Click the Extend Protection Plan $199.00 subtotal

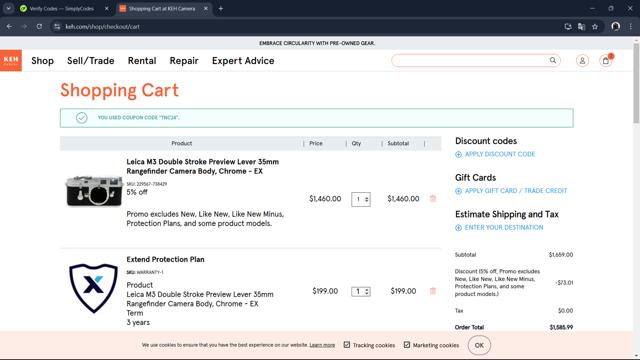point(403,291)
